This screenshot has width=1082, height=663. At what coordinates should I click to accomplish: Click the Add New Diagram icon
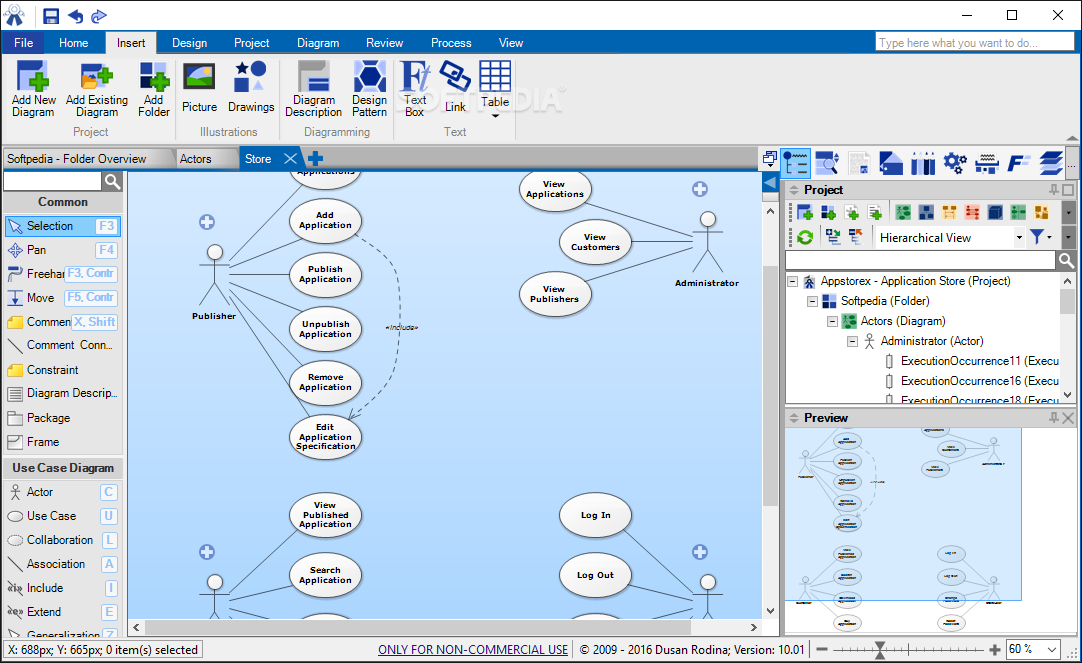pyautogui.click(x=32, y=89)
